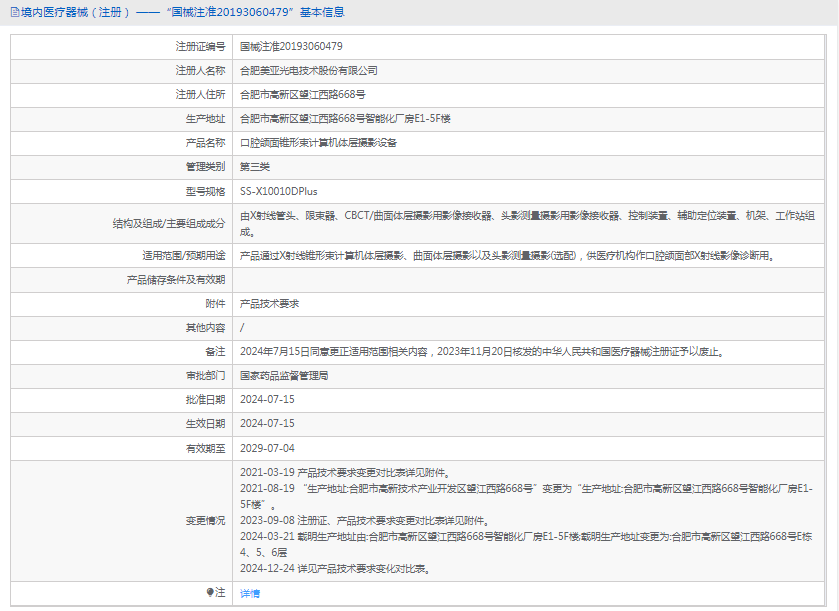The image size is (839, 611).
Task: Click the 适用范围/预期用途 description text
Action: click(x=507, y=256)
